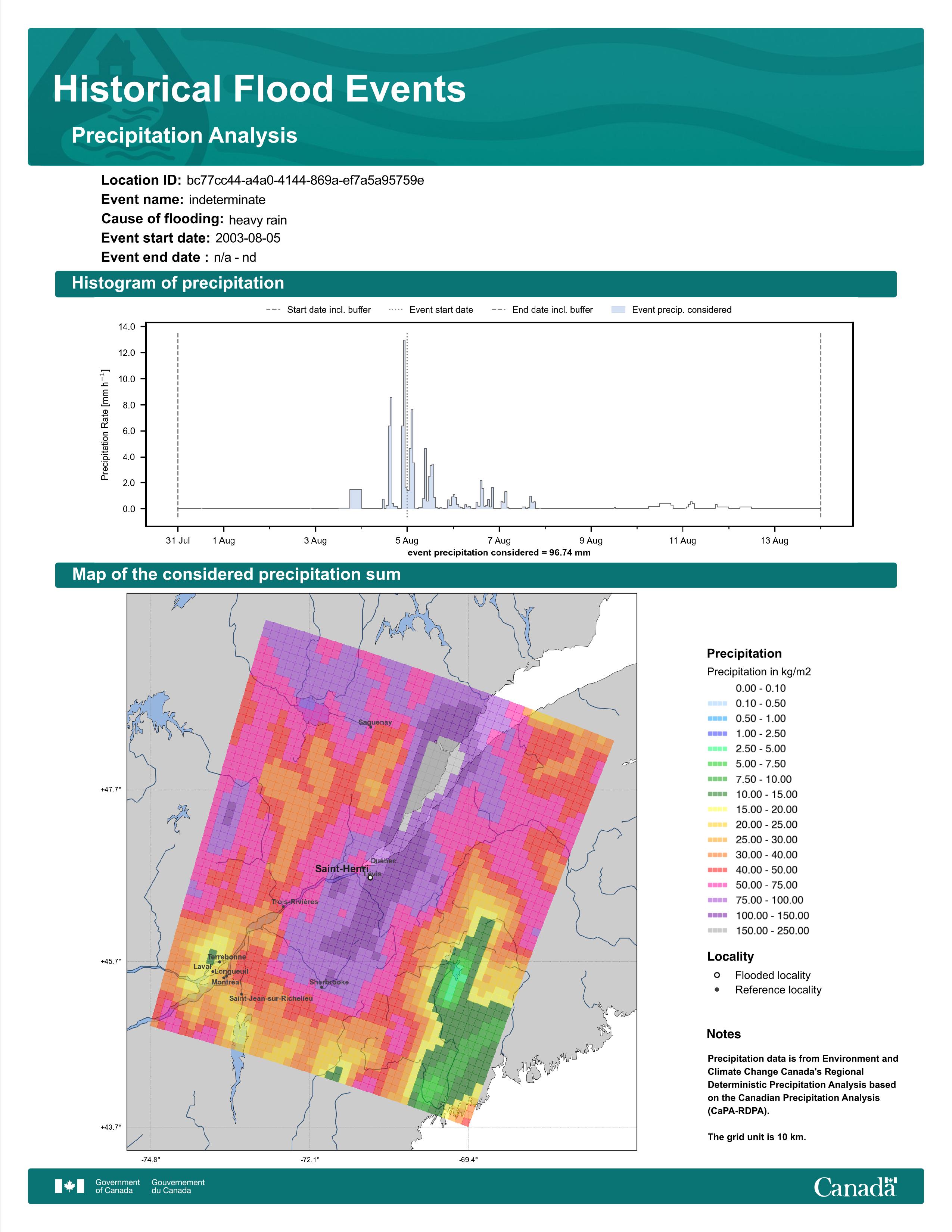Click the 0.50 - 1.00 precipitation color swatch

coord(717,719)
